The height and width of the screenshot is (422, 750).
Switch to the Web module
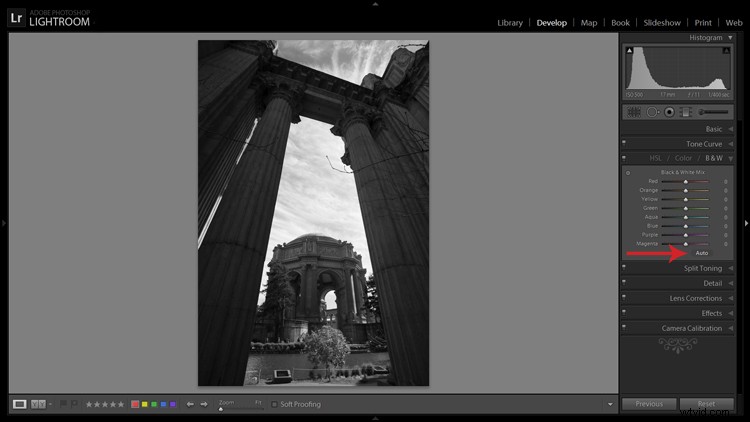[x=734, y=22]
